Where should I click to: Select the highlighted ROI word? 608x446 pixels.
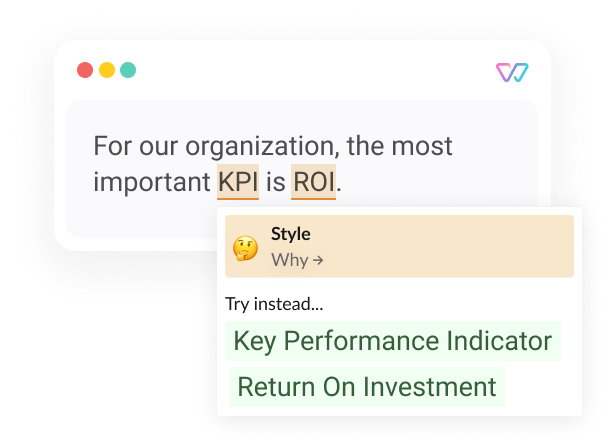[x=313, y=182]
